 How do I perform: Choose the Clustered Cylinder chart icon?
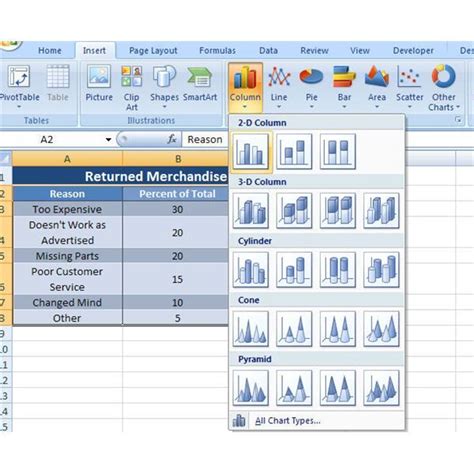251,270
